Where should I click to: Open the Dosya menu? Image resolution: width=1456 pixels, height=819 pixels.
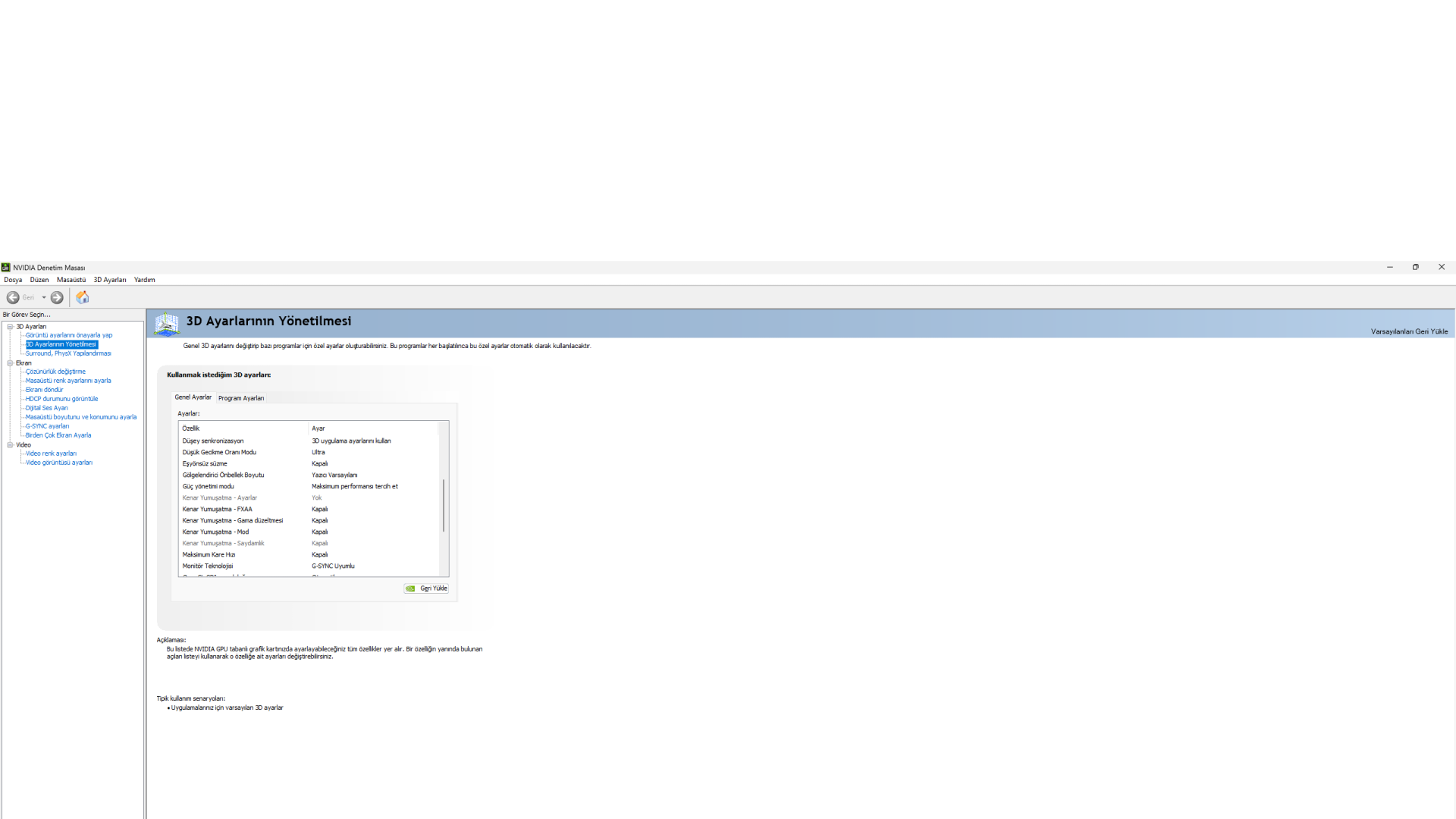pyautogui.click(x=13, y=280)
